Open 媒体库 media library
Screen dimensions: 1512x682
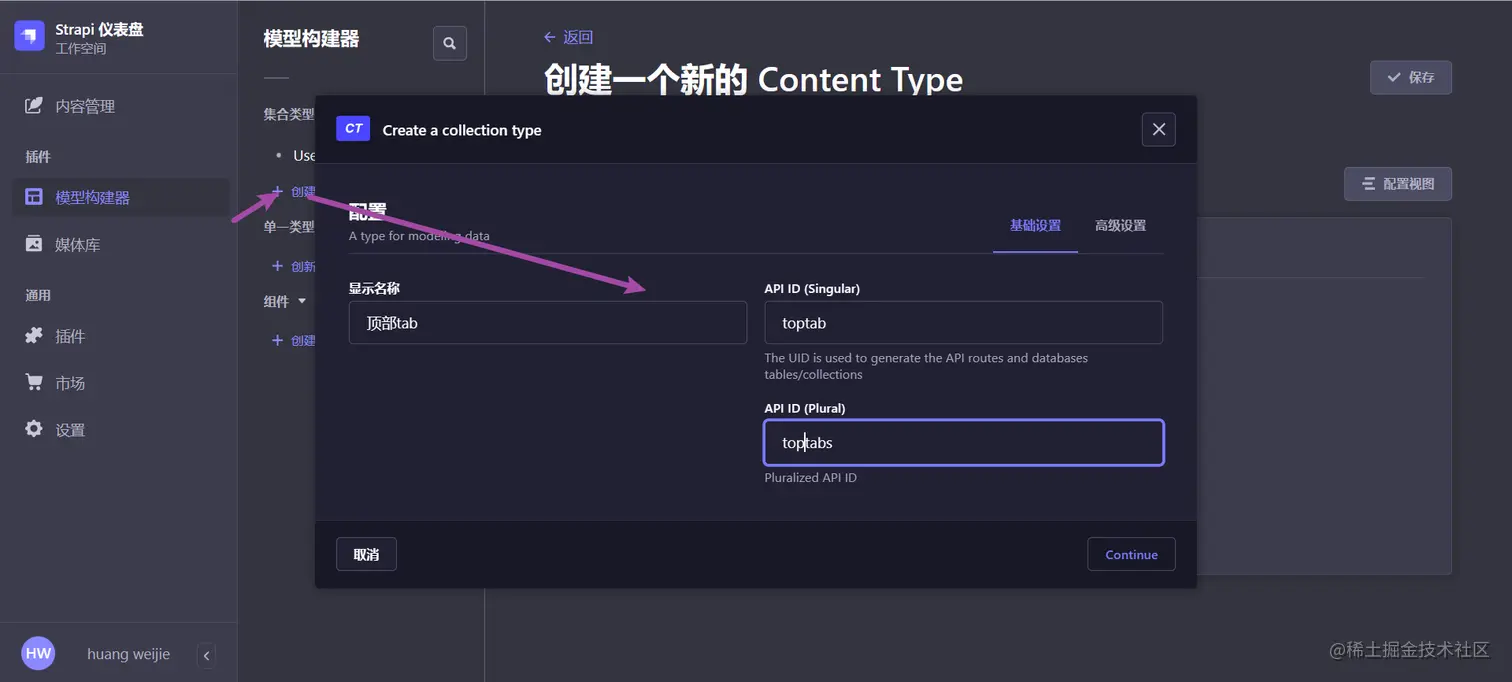tap(77, 245)
